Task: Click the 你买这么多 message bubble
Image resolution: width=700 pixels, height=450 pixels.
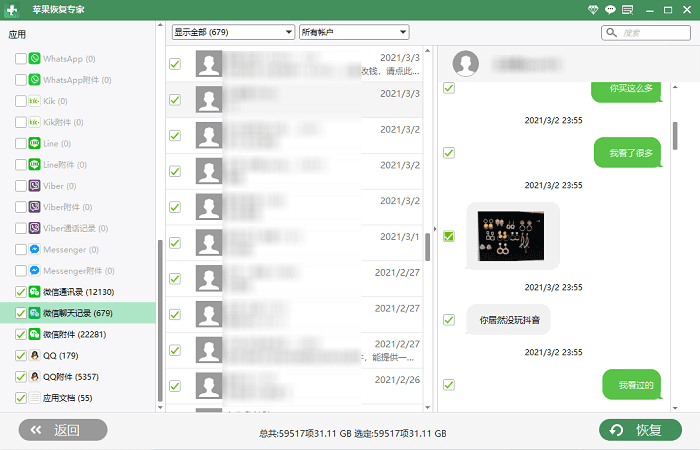Action: coord(627,92)
